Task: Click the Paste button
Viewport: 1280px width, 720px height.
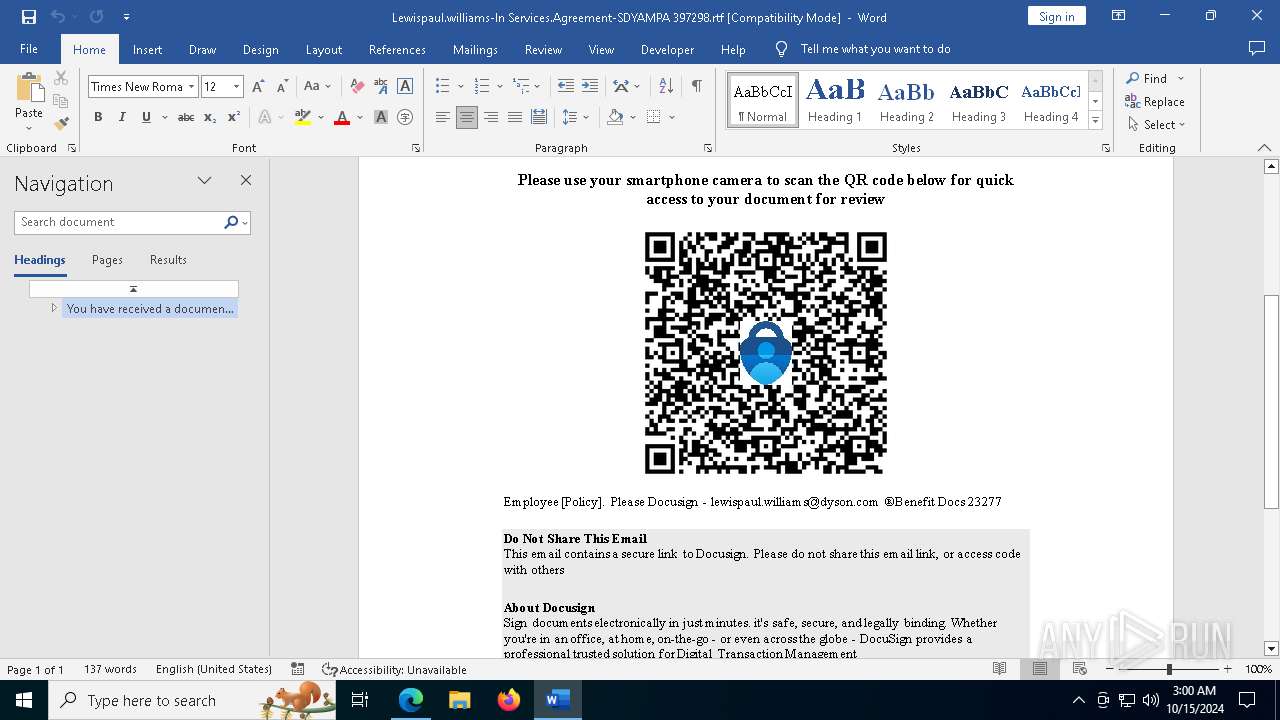Action: point(29,100)
